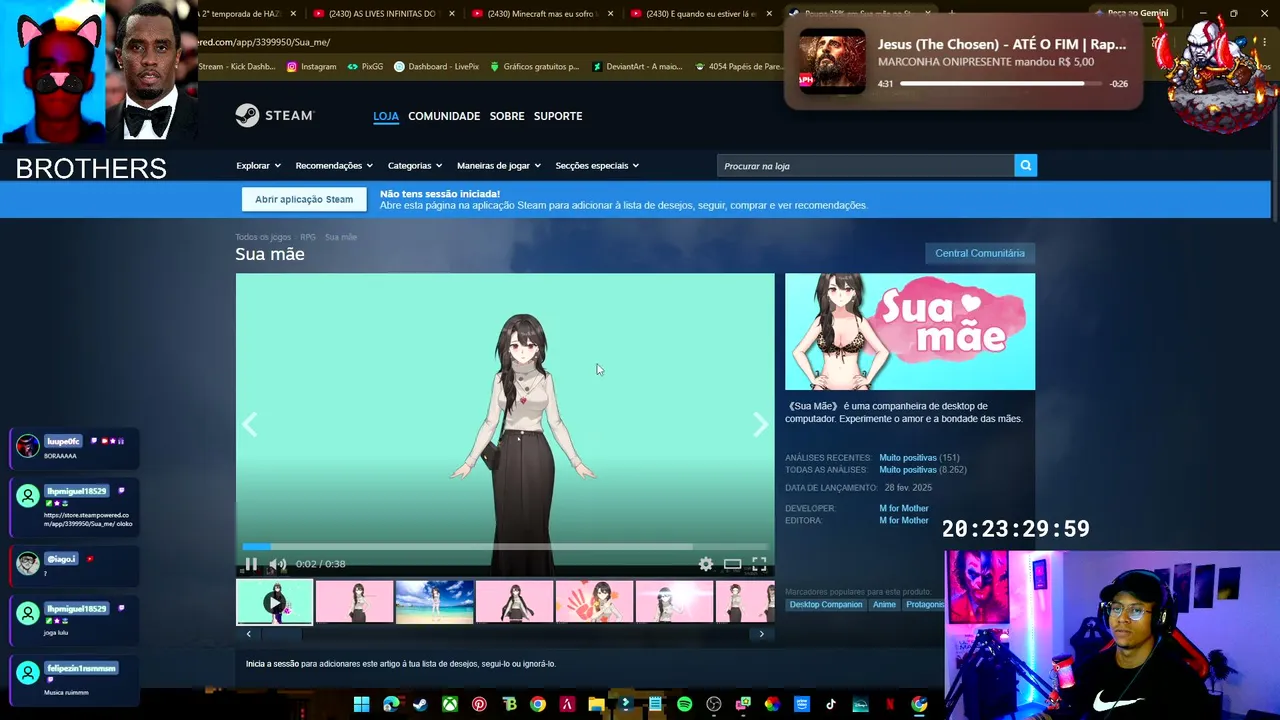
Task: Seek in the trailer progress bar
Action: (505, 547)
